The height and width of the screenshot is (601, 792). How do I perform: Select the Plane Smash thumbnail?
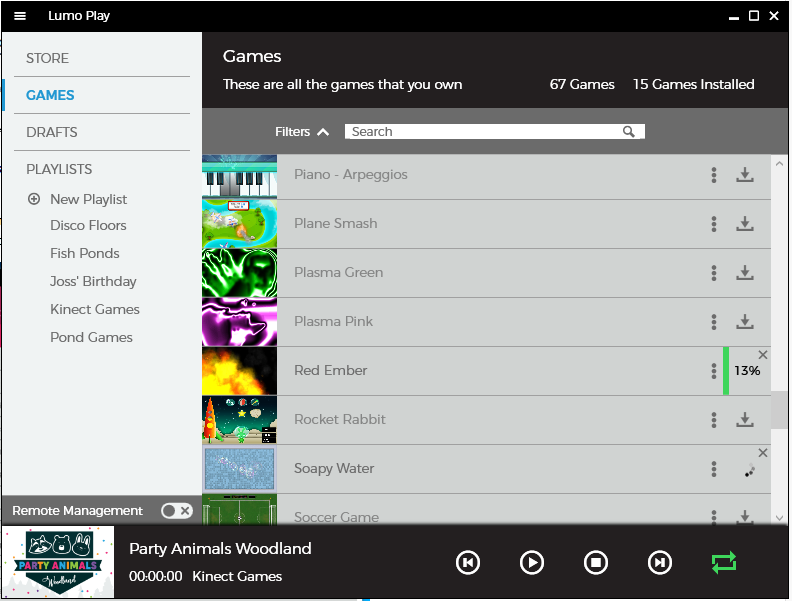[239, 224]
